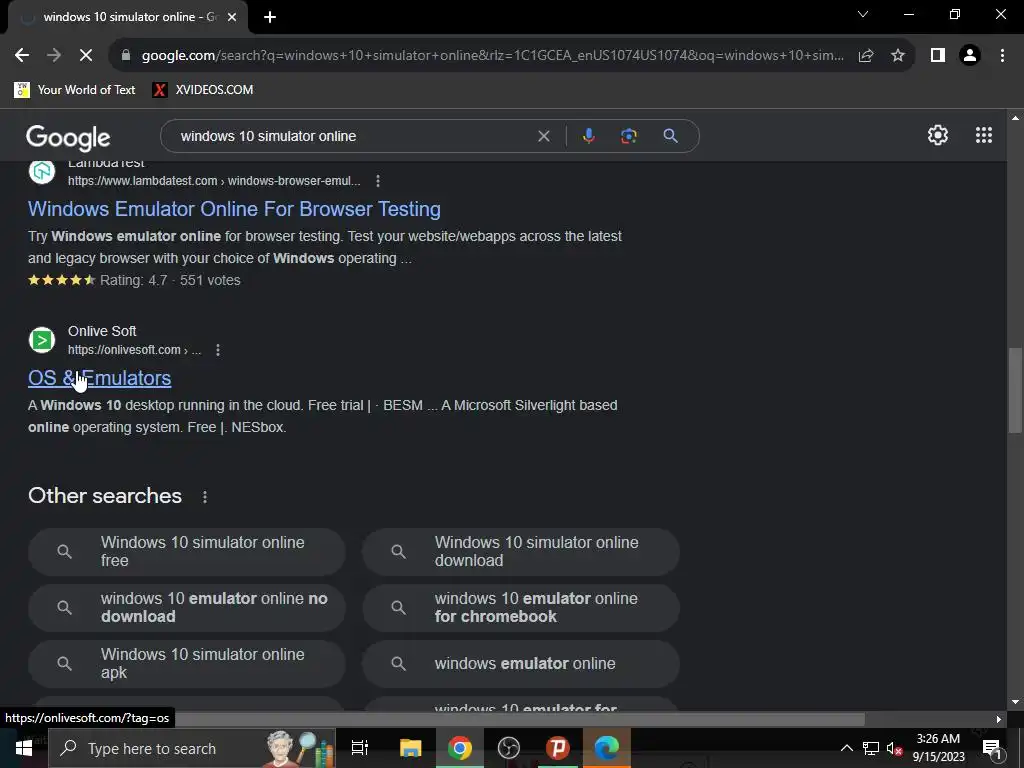The width and height of the screenshot is (1024, 768).
Task: Click the vertical scrollbar thumb
Action: pos(1015,390)
